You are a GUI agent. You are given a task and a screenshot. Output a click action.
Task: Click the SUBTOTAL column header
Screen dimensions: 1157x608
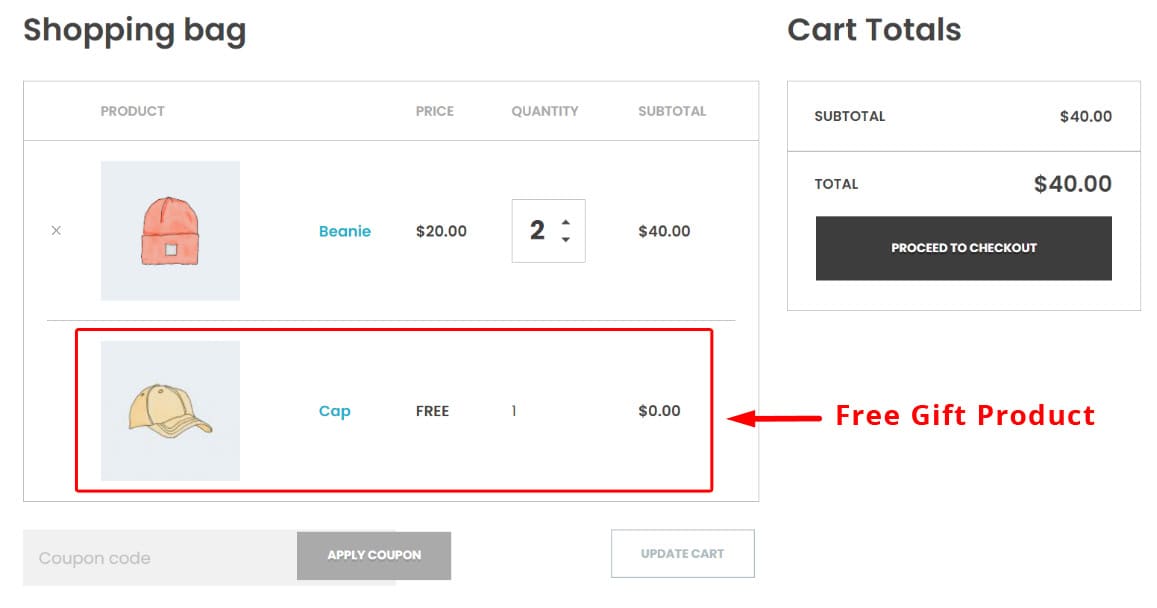(671, 111)
